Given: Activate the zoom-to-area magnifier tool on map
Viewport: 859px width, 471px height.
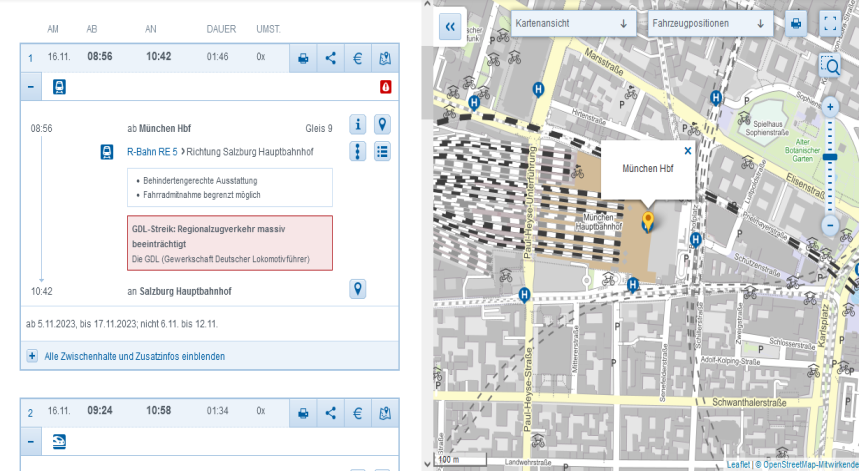Looking at the screenshot, I should click(x=830, y=67).
